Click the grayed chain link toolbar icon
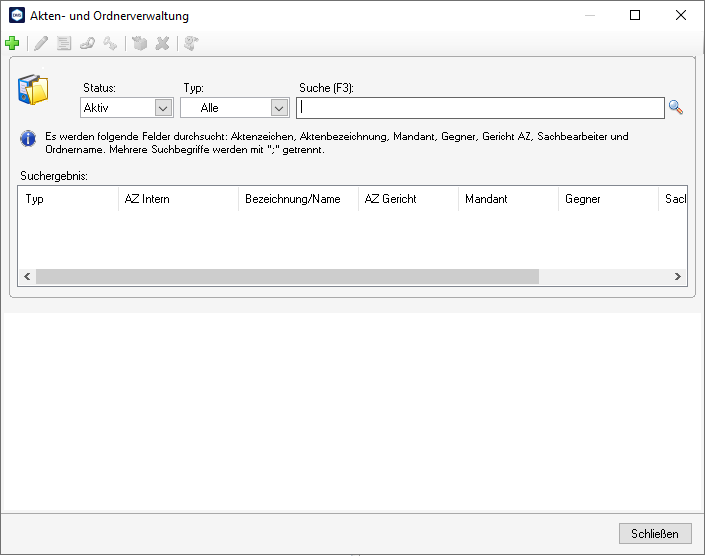The width and height of the screenshot is (706, 556). pos(87,43)
